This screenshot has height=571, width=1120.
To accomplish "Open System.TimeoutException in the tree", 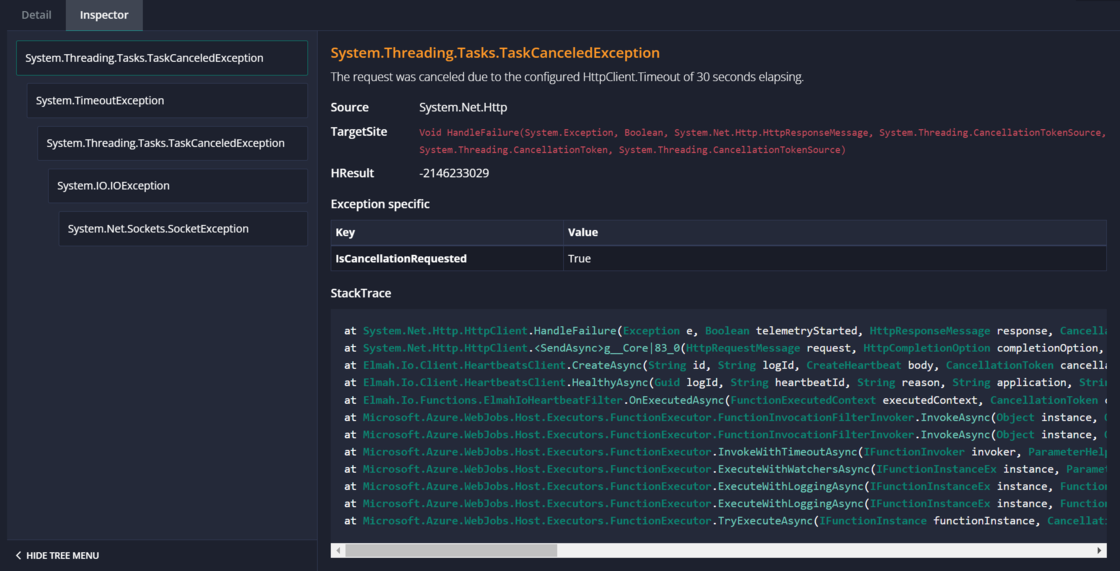I will coord(167,101).
